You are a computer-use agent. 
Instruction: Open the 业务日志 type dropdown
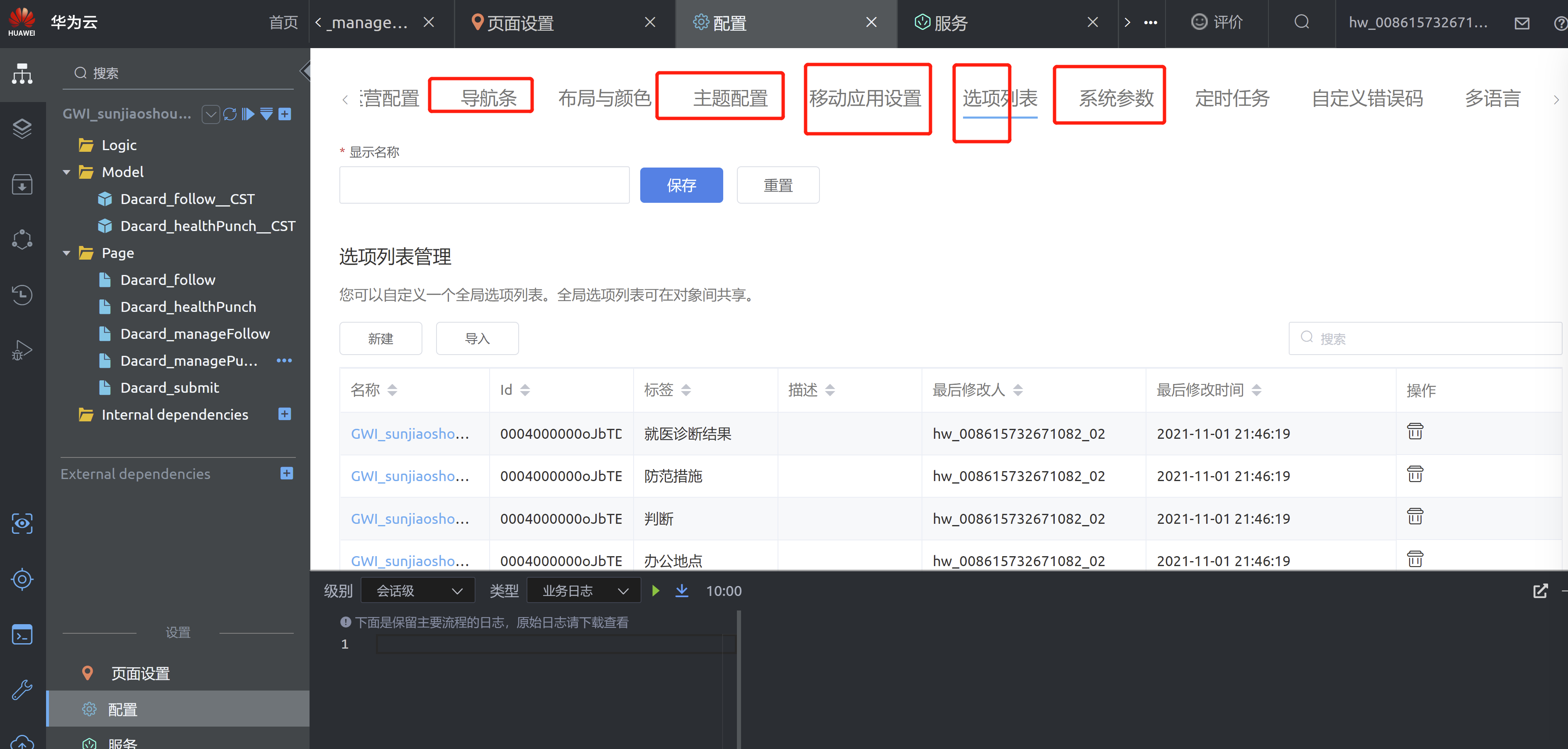[583, 590]
